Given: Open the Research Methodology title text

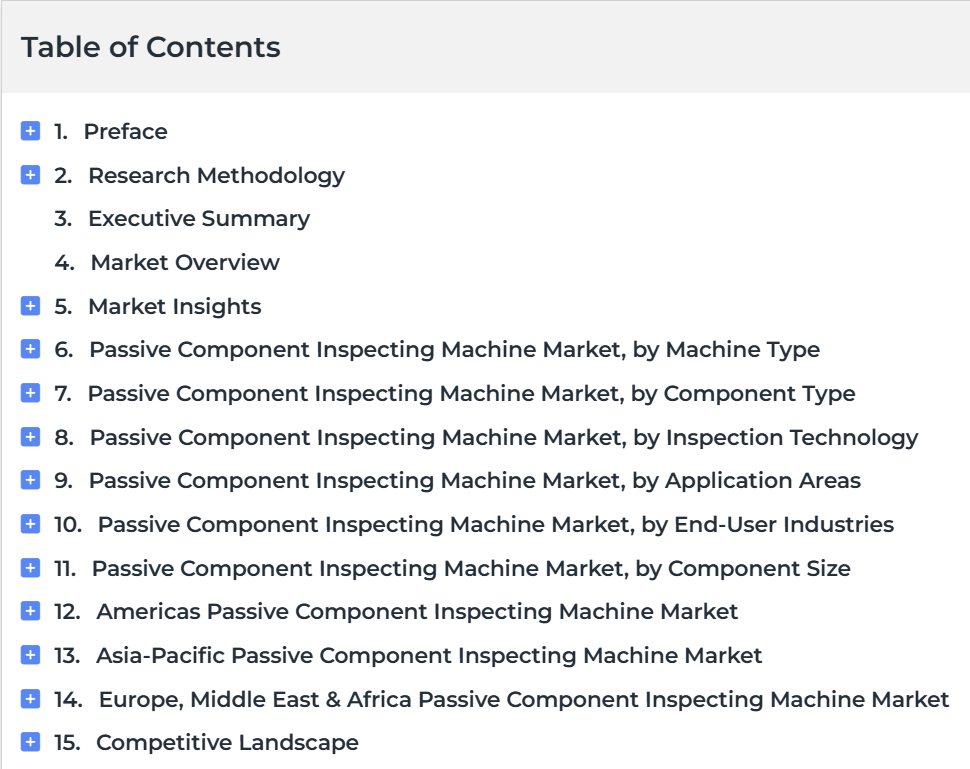Looking at the screenshot, I should [x=217, y=176].
